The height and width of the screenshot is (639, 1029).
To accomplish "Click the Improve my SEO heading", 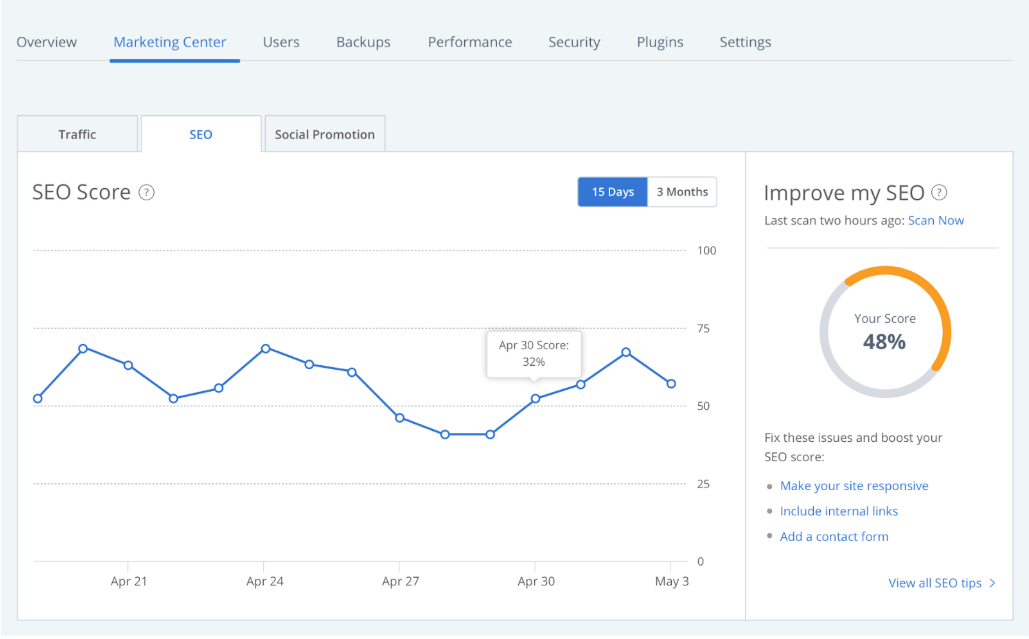I will [x=844, y=193].
